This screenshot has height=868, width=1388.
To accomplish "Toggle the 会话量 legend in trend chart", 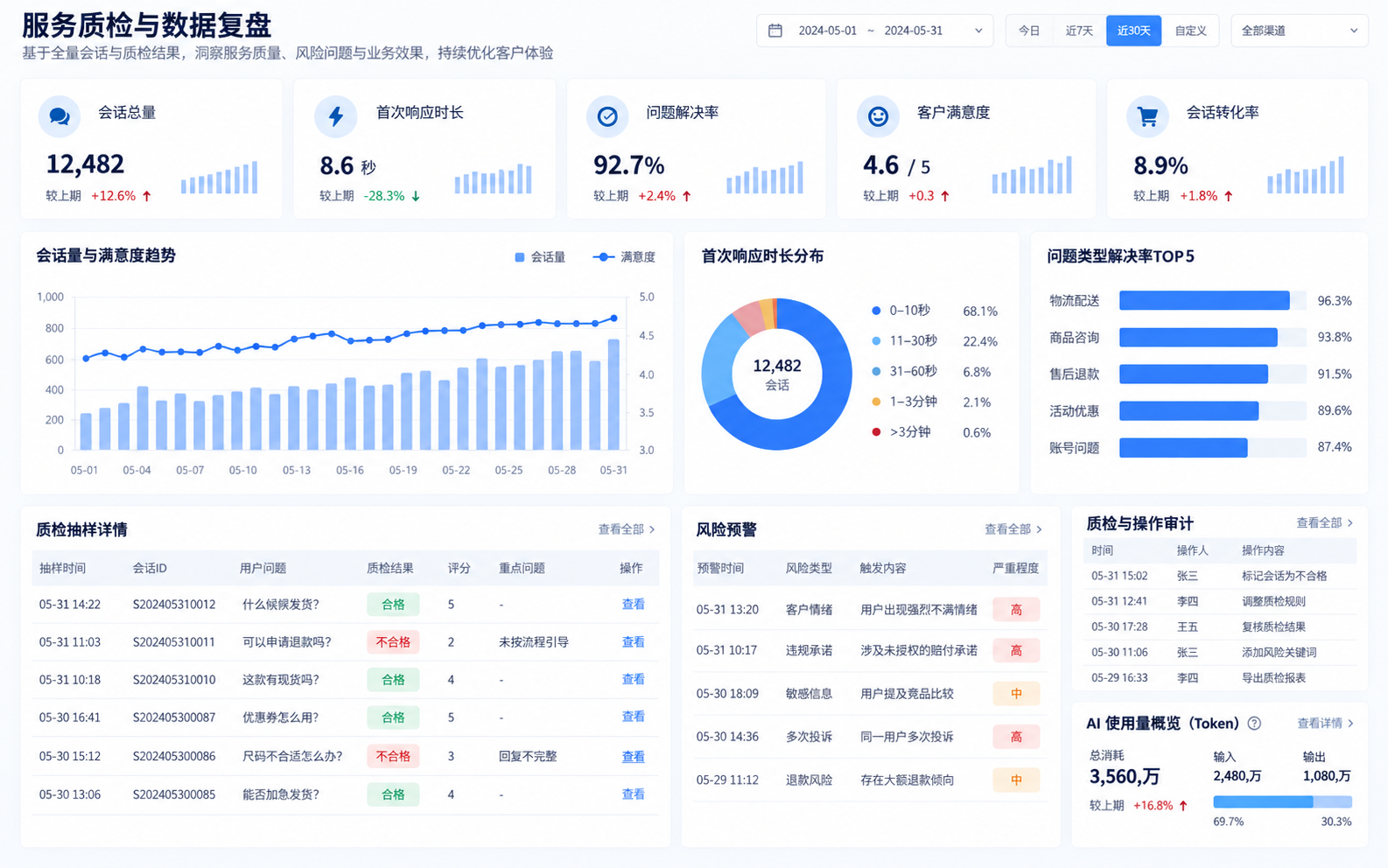I will [540, 257].
